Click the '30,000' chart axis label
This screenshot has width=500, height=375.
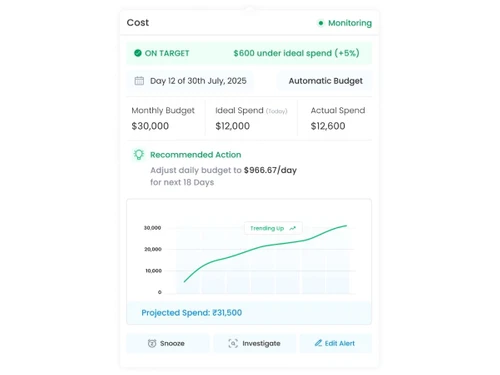click(x=153, y=228)
